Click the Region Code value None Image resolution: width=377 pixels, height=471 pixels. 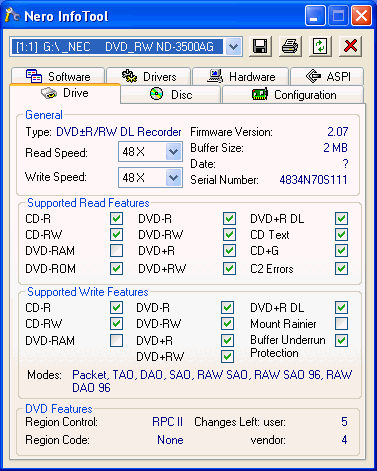(x=170, y=440)
